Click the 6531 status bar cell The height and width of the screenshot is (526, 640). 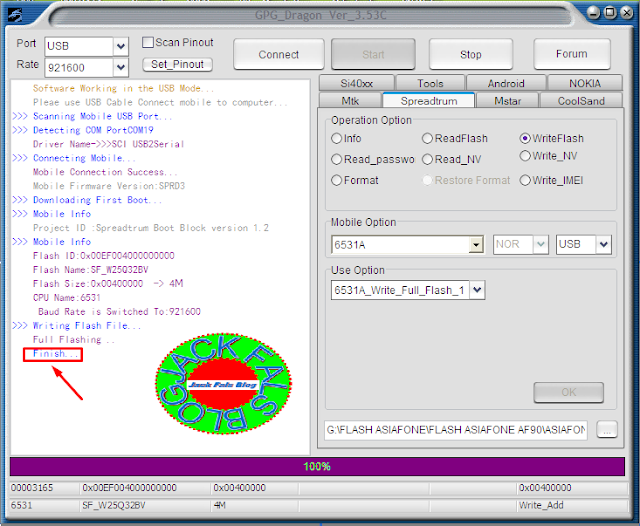[44, 505]
